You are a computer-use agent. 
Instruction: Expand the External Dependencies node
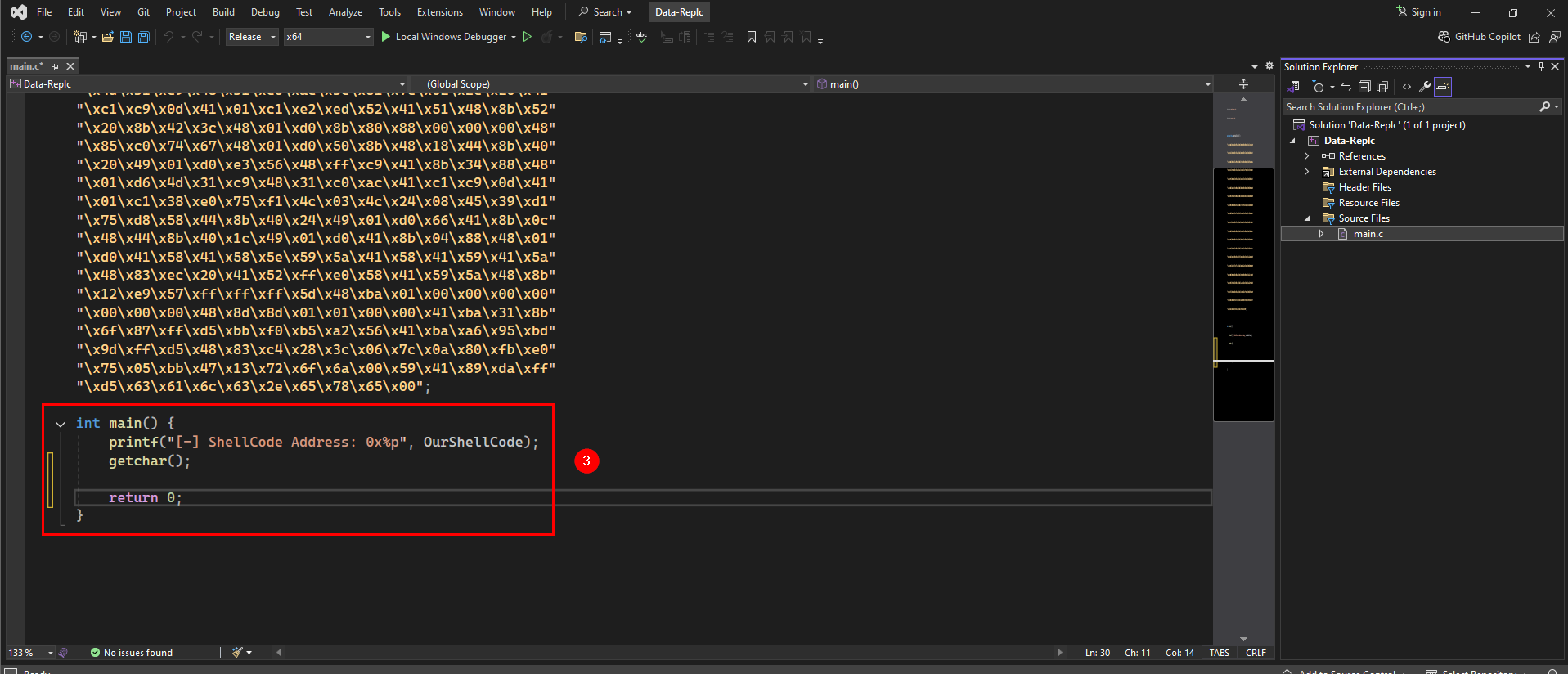coord(1306,172)
